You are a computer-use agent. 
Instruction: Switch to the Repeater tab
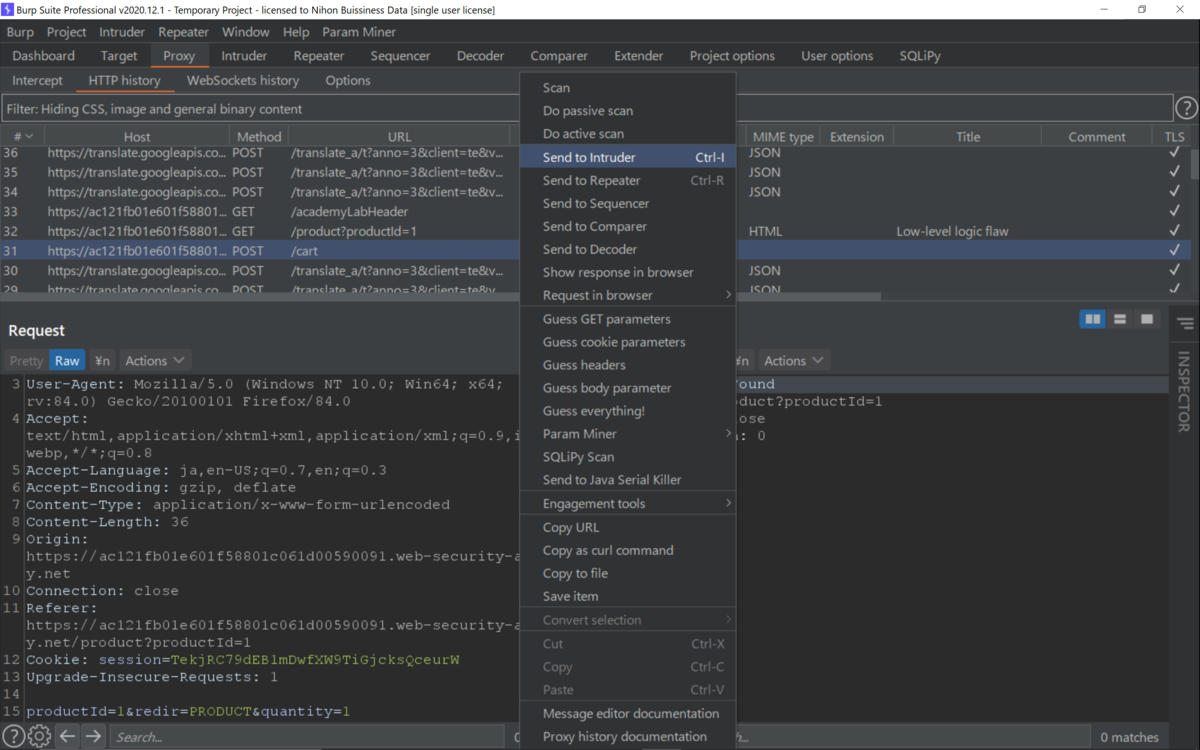coord(319,56)
